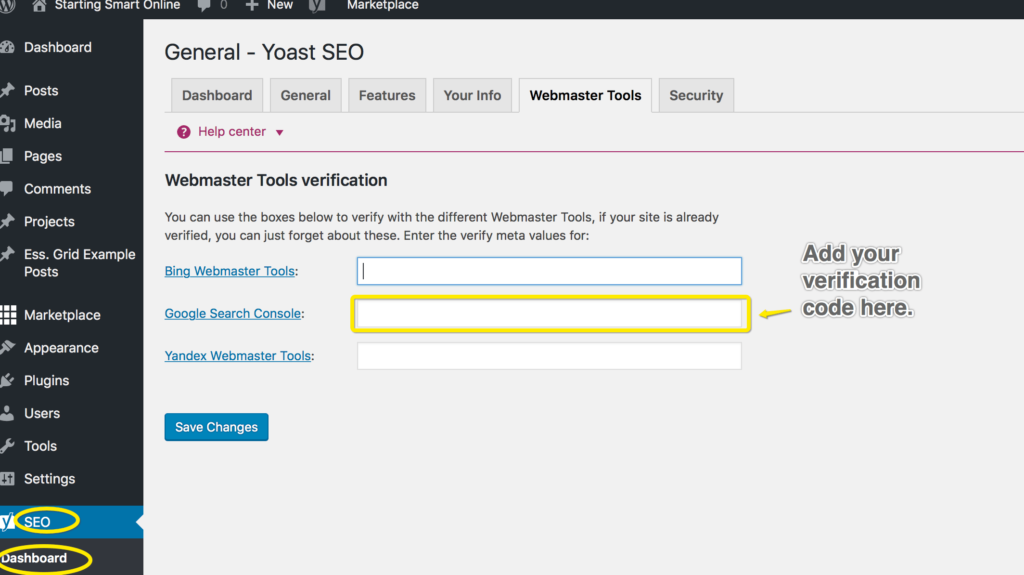The width and height of the screenshot is (1024, 575).
Task: Click the Plugins plug icon in sidebar
Action: click(x=7, y=380)
